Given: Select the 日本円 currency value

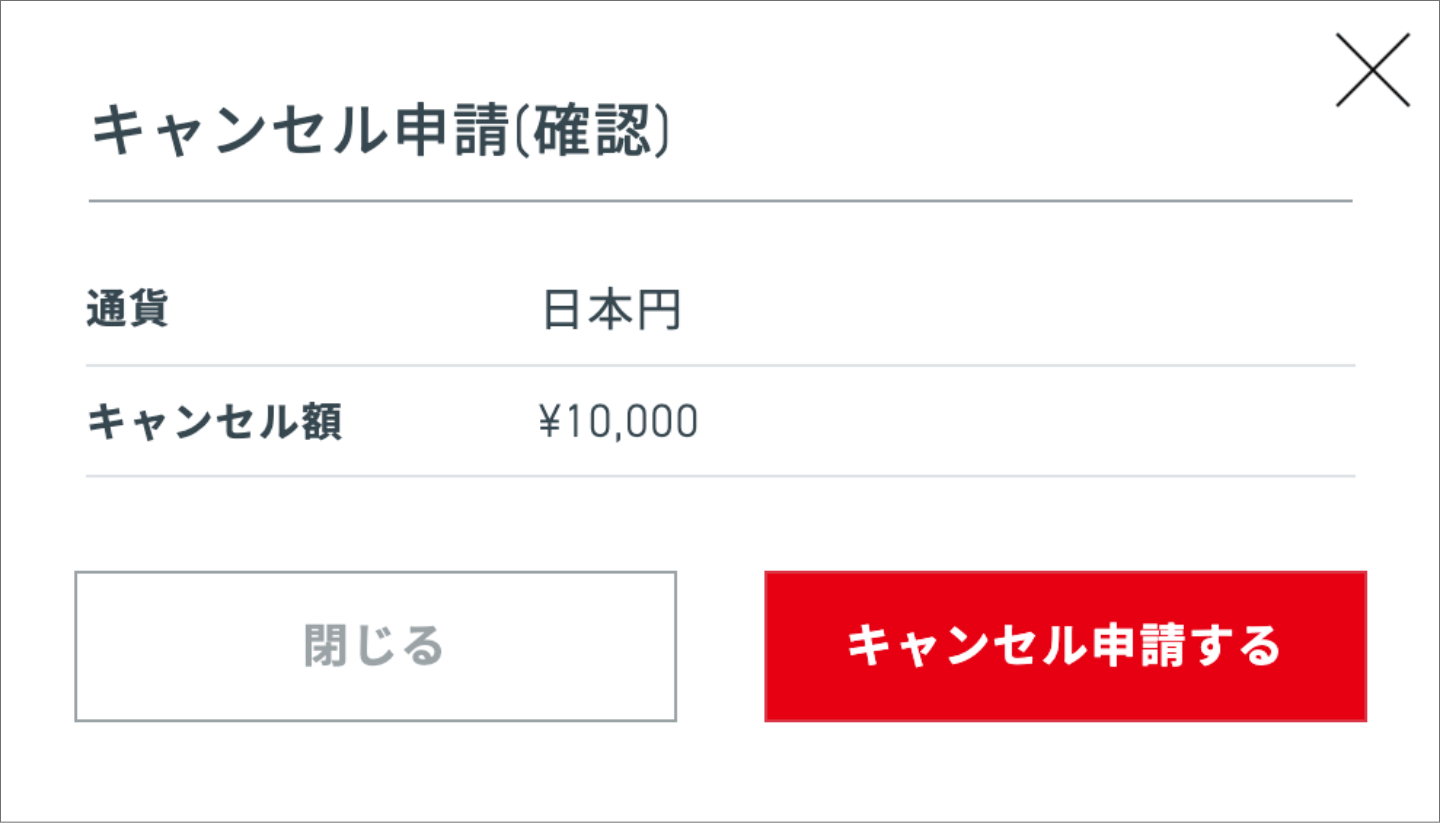Looking at the screenshot, I should (x=611, y=312).
